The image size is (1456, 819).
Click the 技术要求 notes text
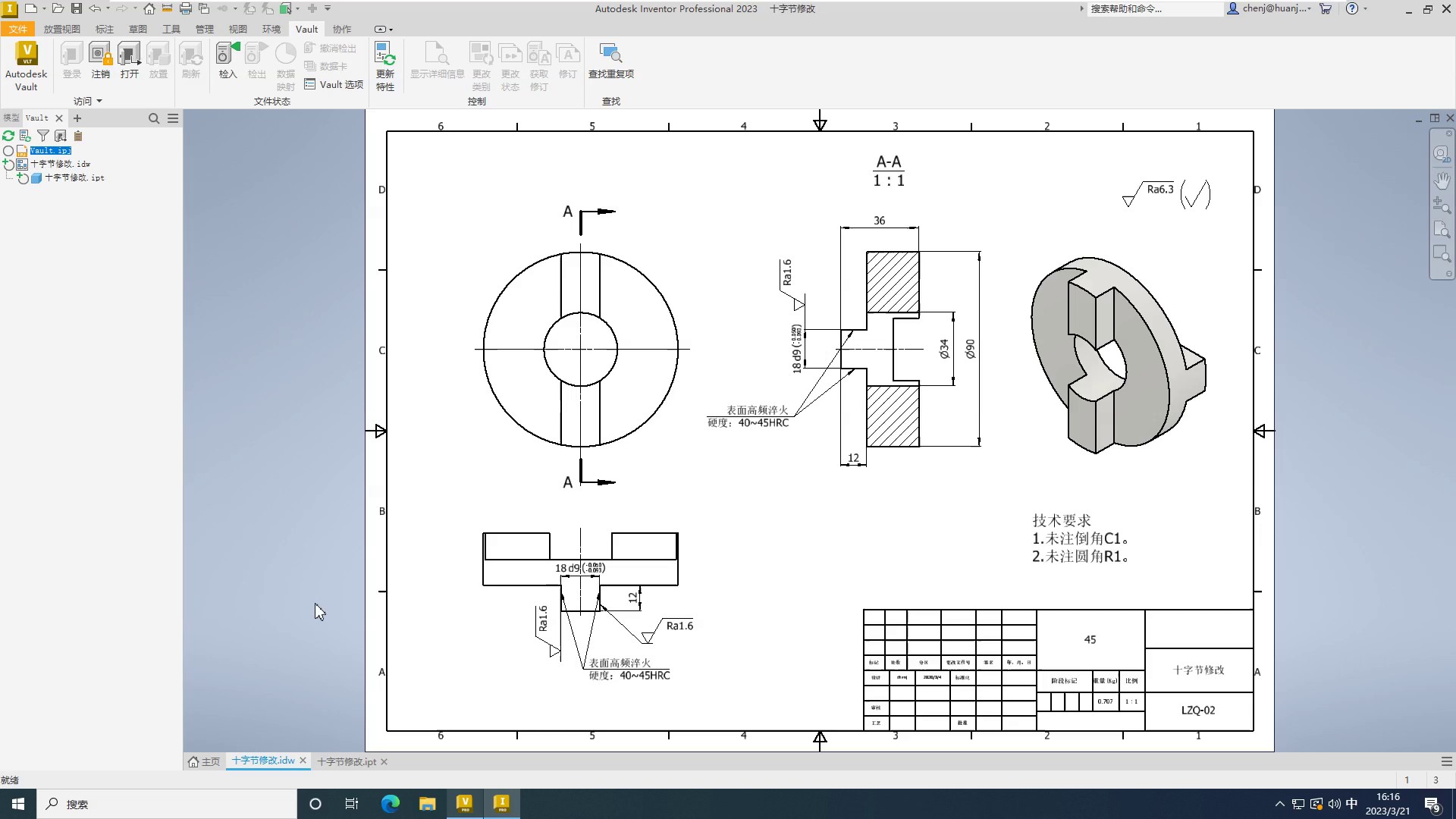pos(1062,520)
